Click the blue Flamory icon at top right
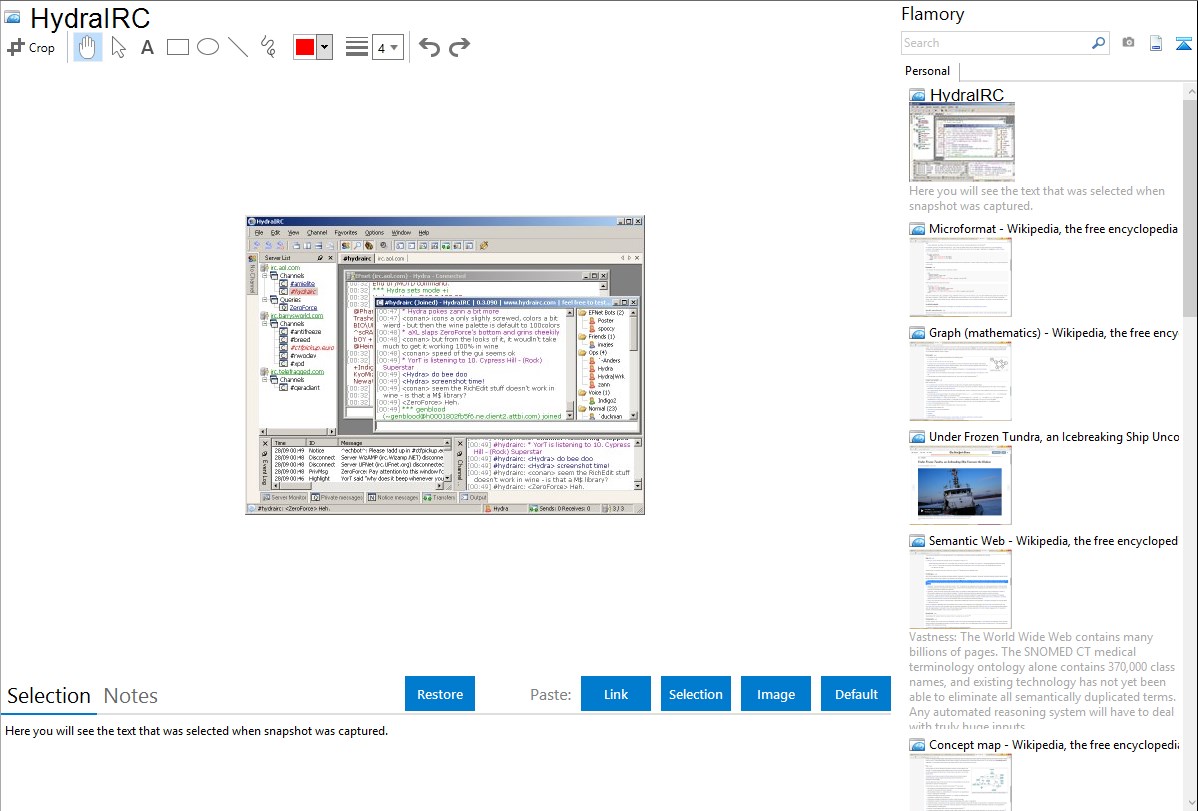 tap(1183, 43)
